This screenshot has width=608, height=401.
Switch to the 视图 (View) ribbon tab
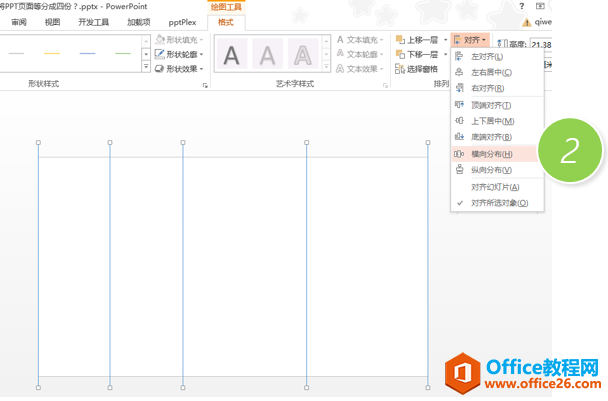tap(52, 22)
